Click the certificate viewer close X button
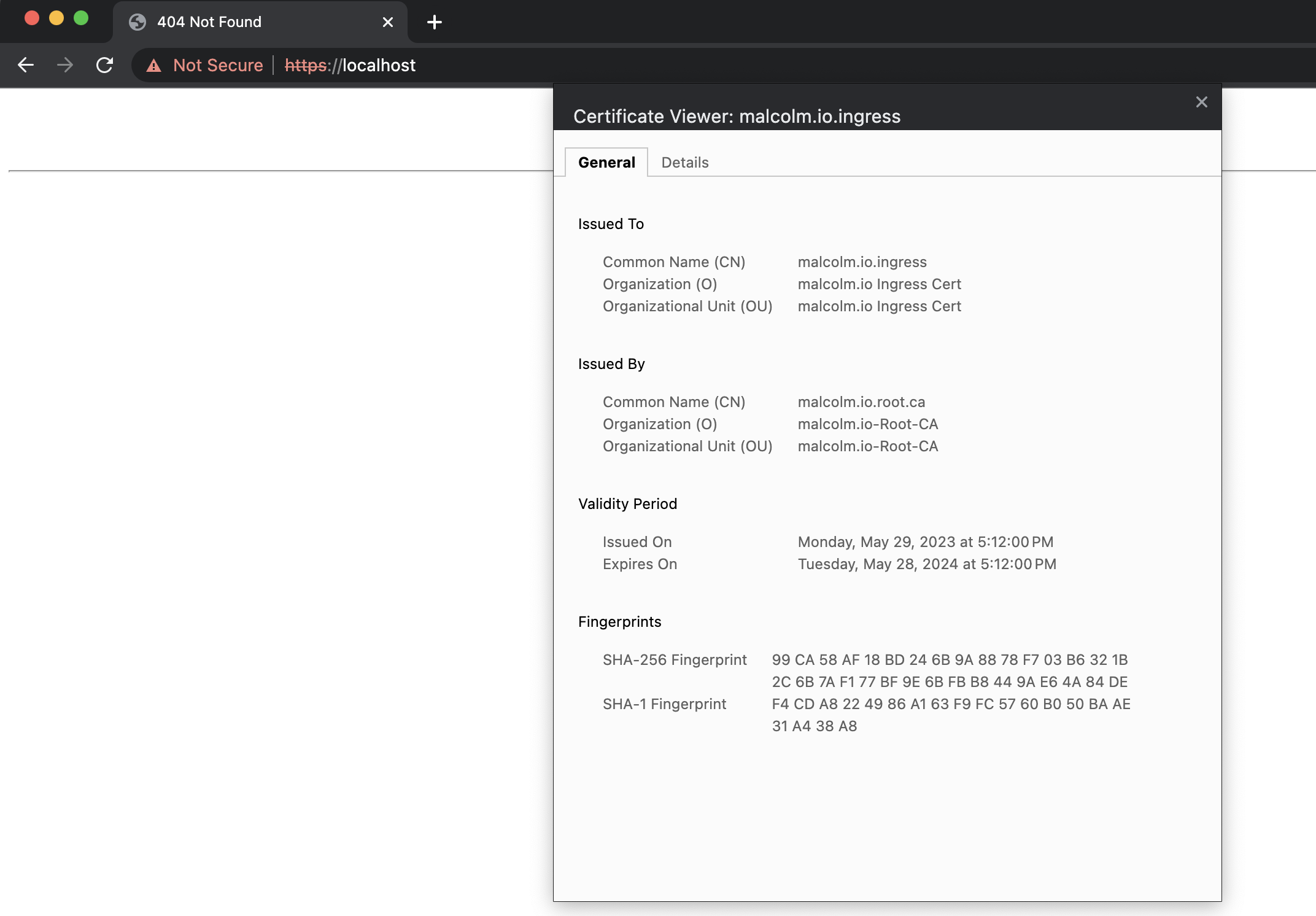1316x916 pixels. coord(1201,102)
